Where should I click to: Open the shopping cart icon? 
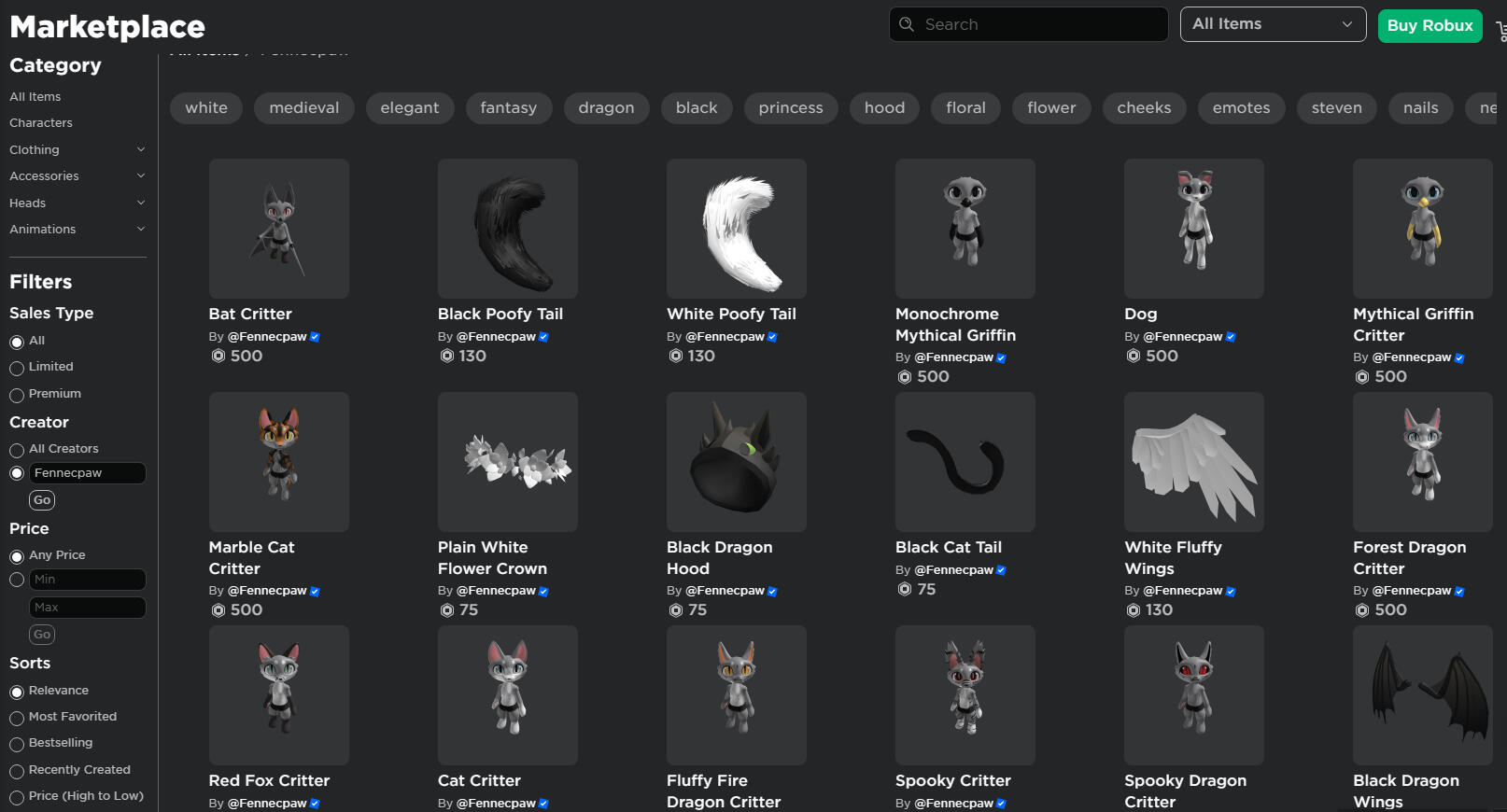(x=1500, y=31)
